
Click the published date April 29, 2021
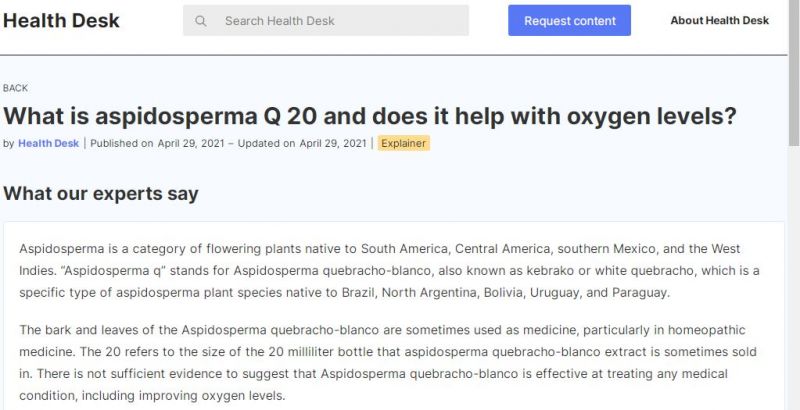click(x=195, y=143)
